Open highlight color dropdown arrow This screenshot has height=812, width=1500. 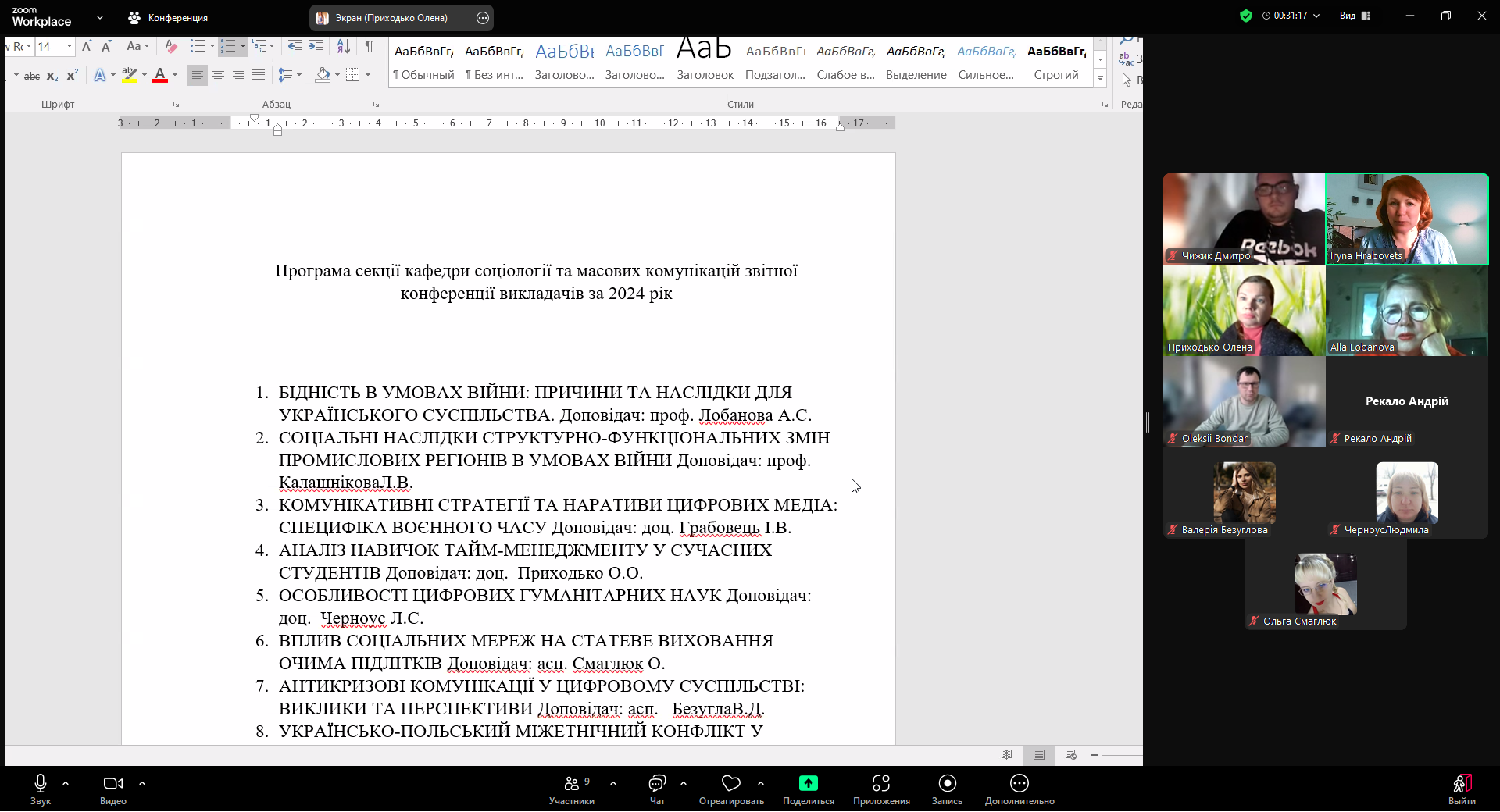(x=145, y=76)
